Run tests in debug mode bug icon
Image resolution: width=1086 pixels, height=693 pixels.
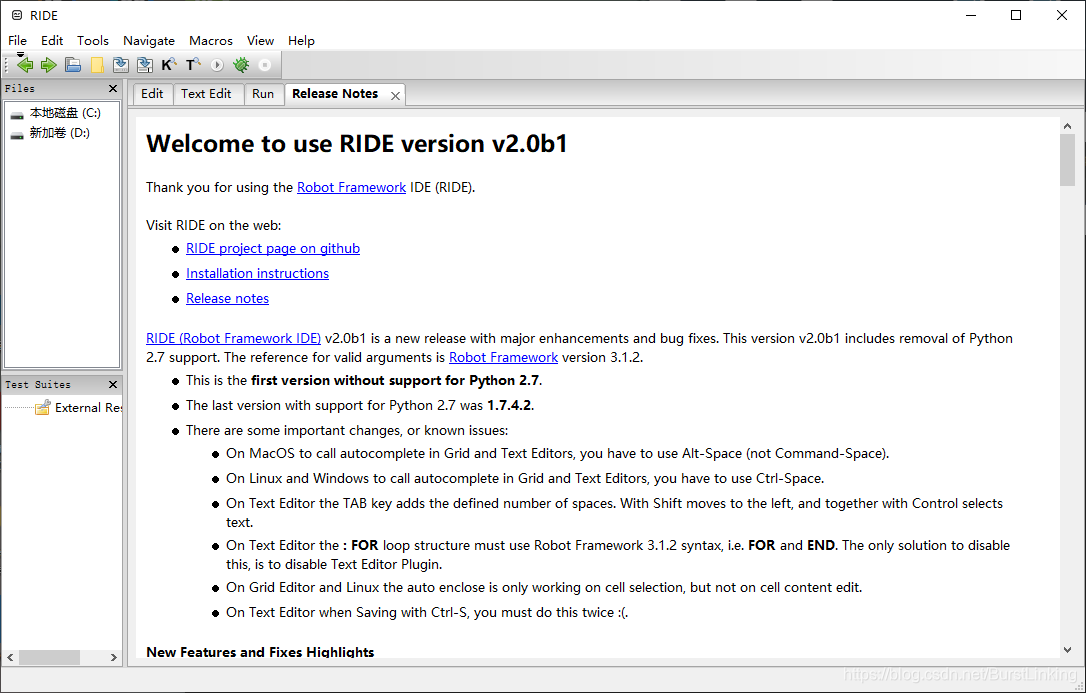pyautogui.click(x=241, y=65)
